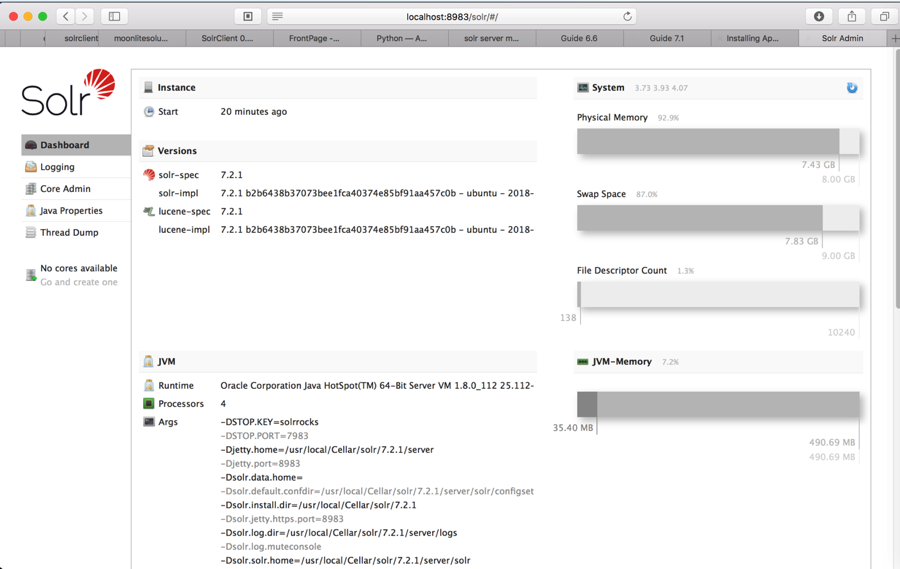Click the Core Admin icon
900x569 pixels.
31,189
